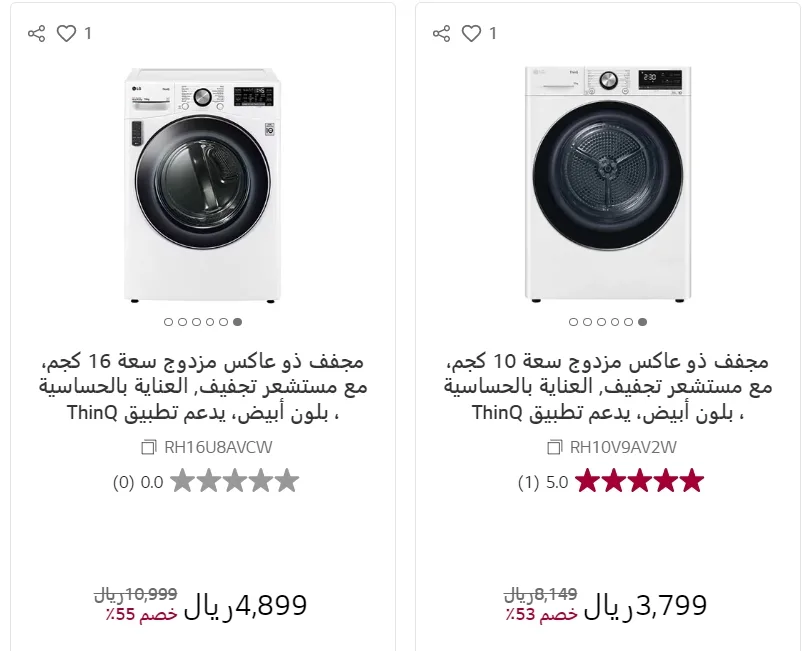Add the 16 kg dryer to wishlist

(x=66, y=34)
